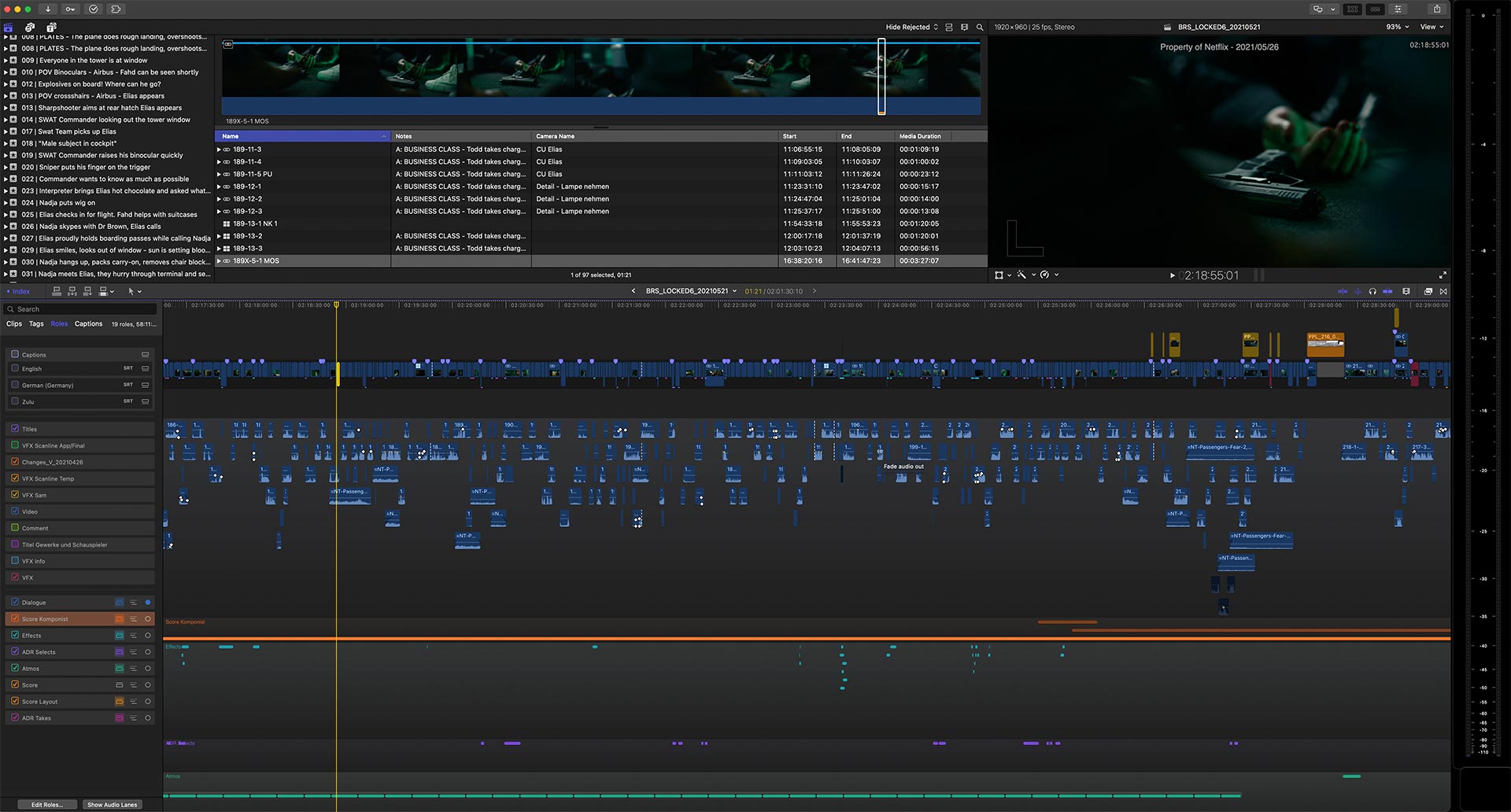Image resolution: width=1511 pixels, height=812 pixels.
Task: Click the Insert clip edit icon
Action: (72, 291)
